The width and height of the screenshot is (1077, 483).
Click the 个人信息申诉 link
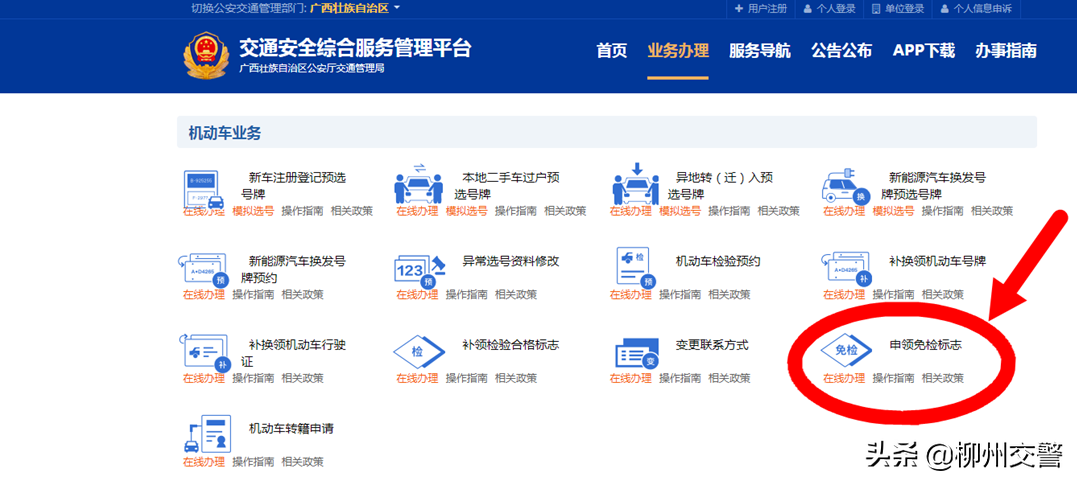[x=982, y=9]
